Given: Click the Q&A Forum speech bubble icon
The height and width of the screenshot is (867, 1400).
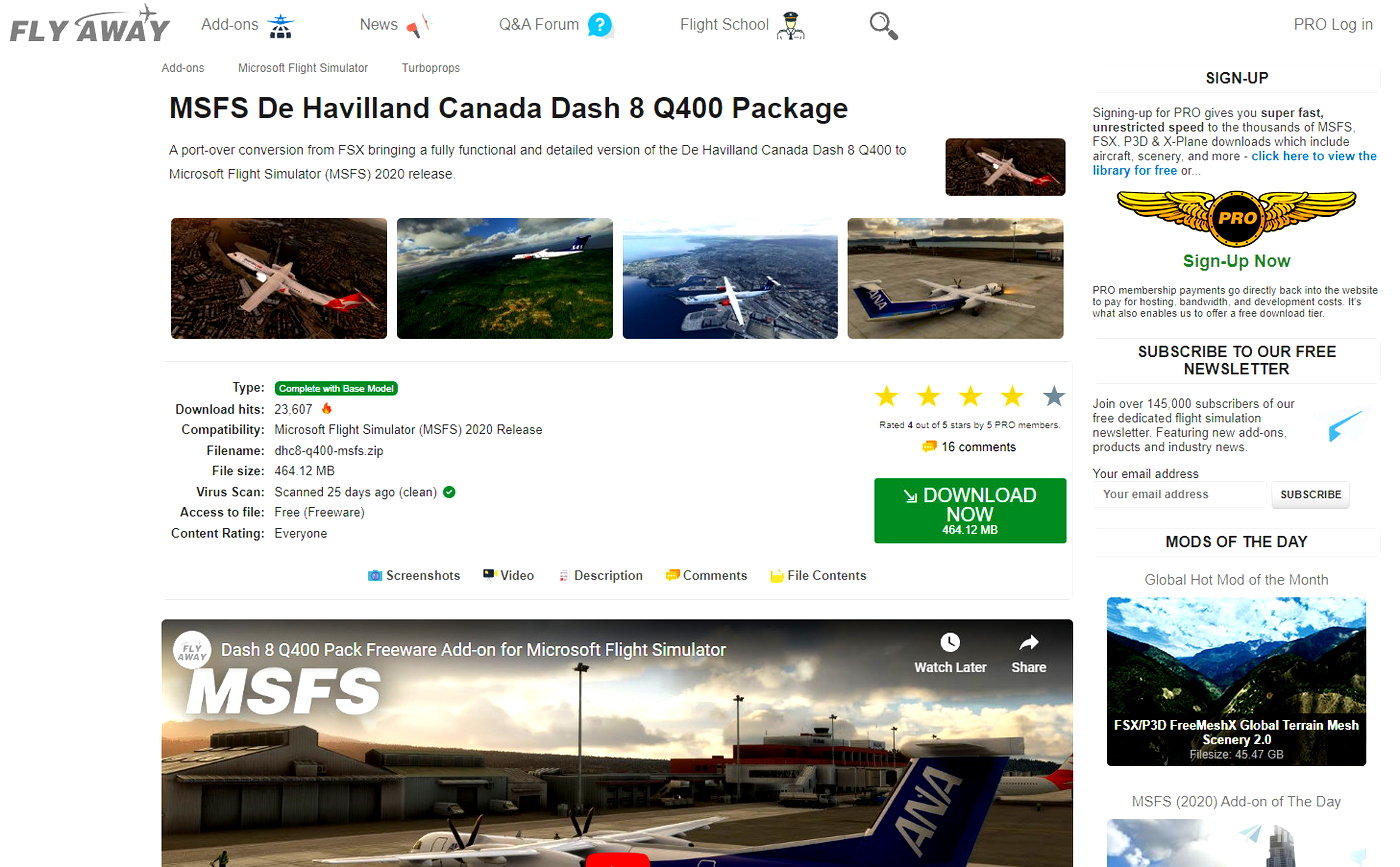Looking at the screenshot, I should click(600, 25).
